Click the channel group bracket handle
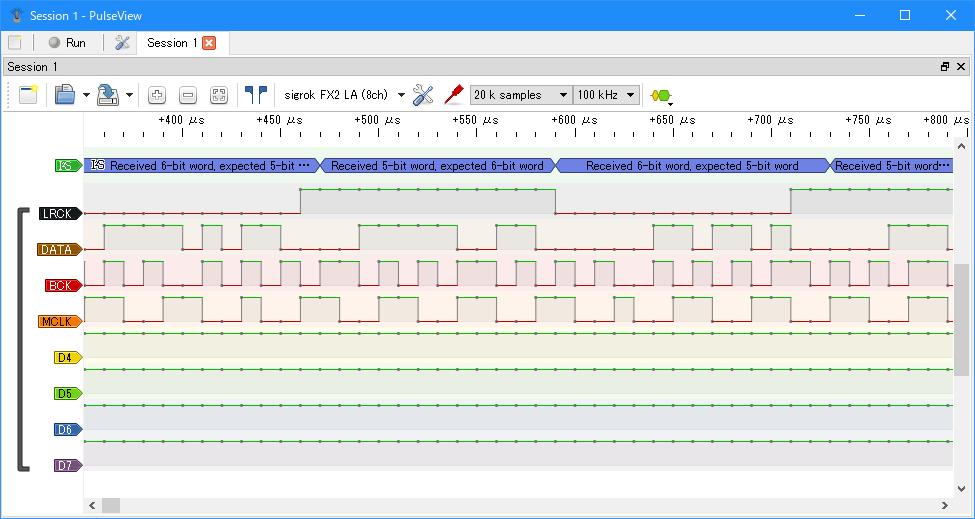 click(21, 339)
